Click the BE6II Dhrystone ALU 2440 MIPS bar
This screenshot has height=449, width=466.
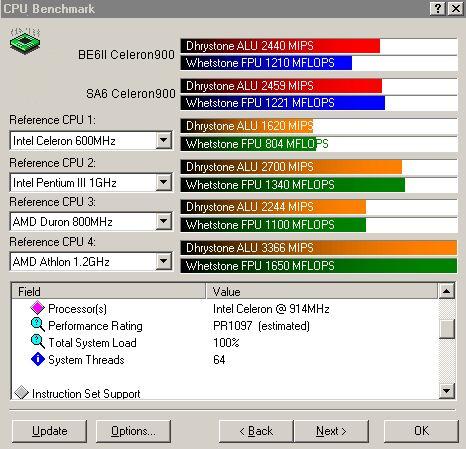(x=280, y=46)
